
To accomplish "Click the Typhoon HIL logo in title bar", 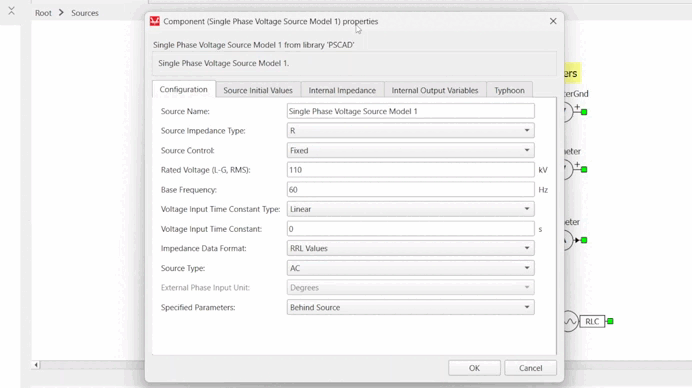I will (154, 21).
